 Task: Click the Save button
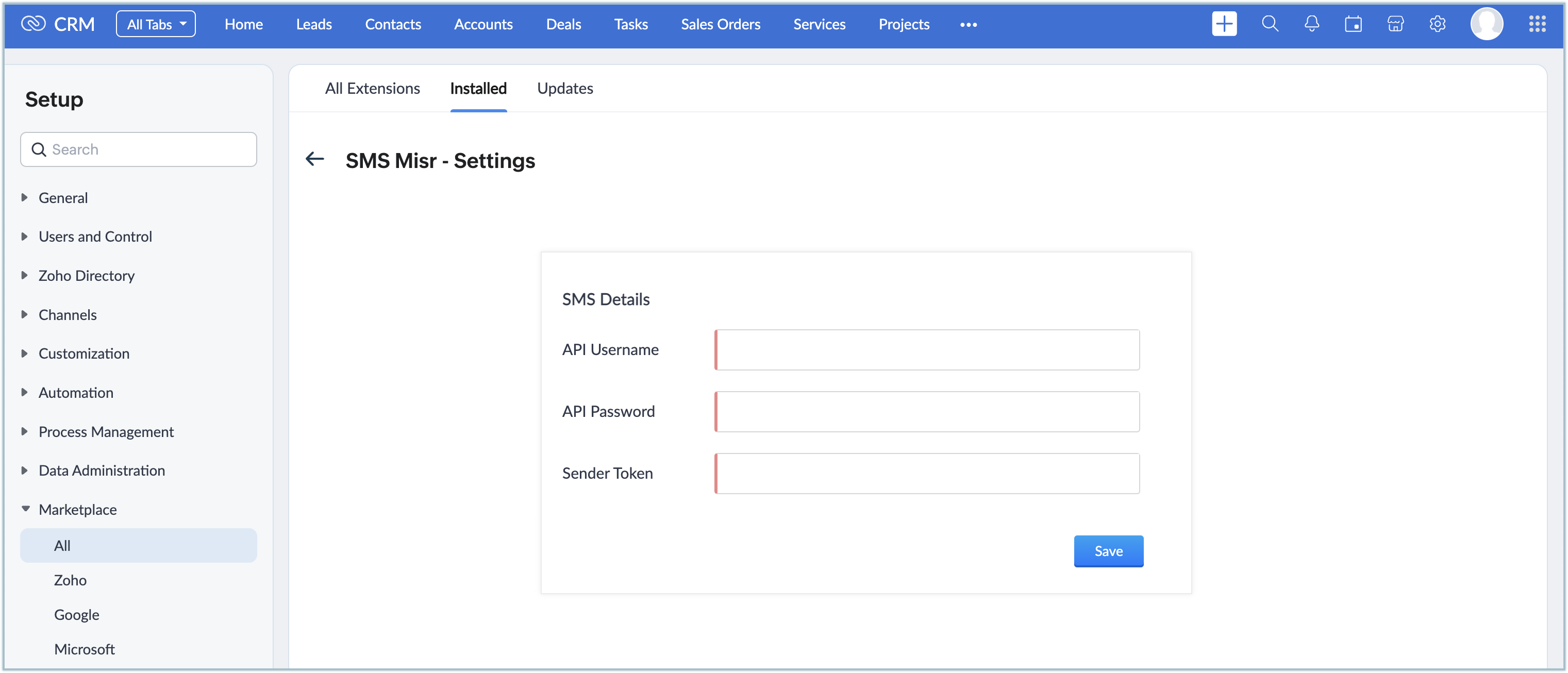click(1108, 551)
